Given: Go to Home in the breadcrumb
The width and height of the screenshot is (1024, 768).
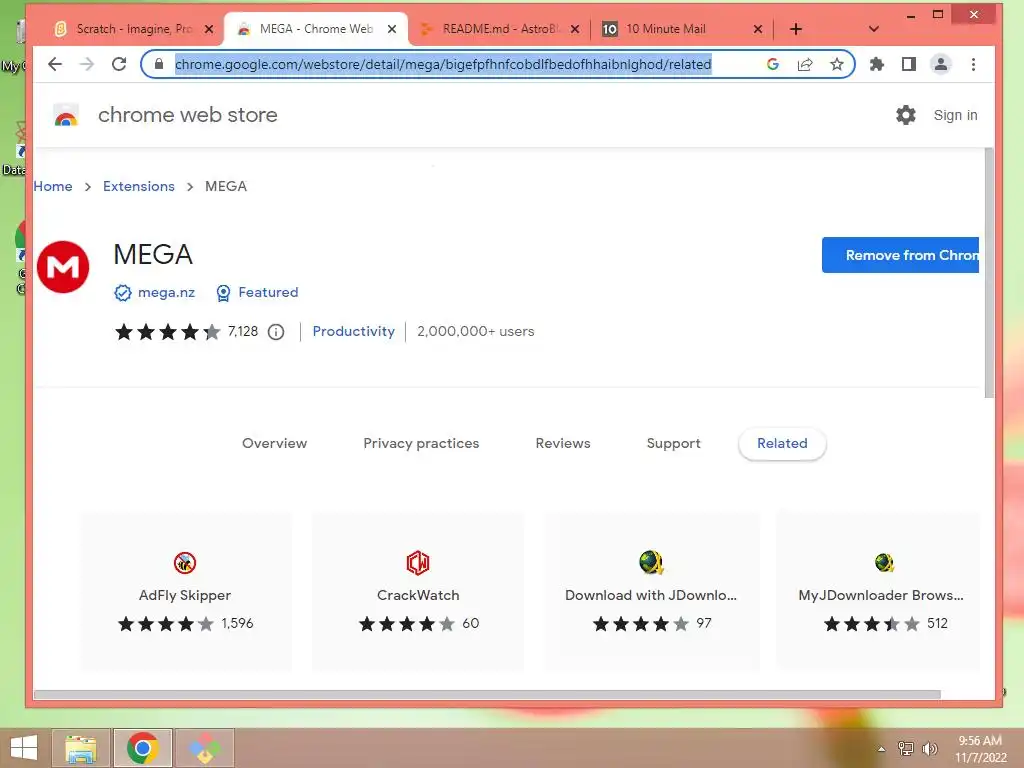Looking at the screenshot, I should [53, 186].
